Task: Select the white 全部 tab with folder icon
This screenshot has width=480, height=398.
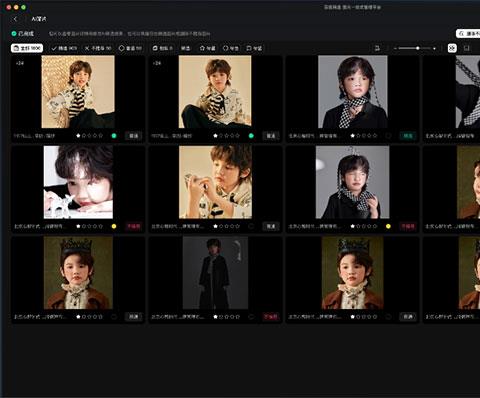Action: click(x=27, y=48)
